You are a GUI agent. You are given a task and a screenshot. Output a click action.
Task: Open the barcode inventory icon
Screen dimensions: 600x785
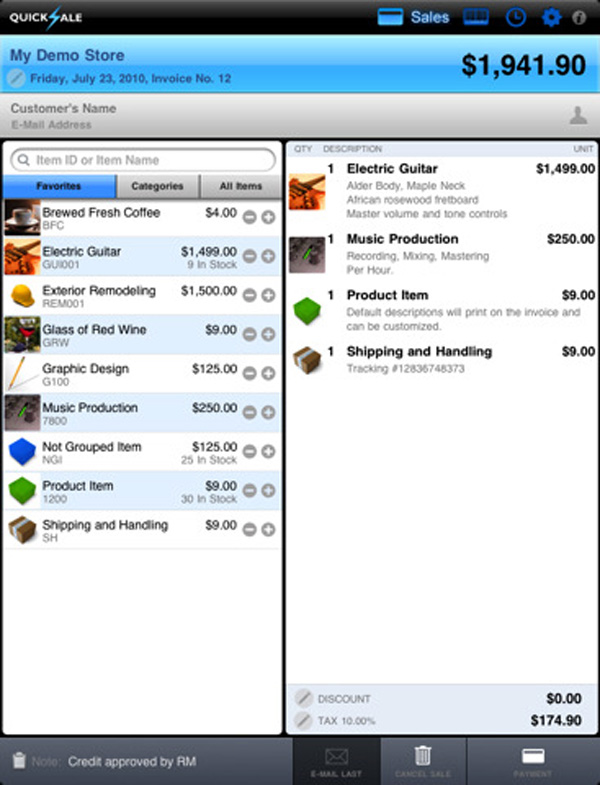[476, 18]
